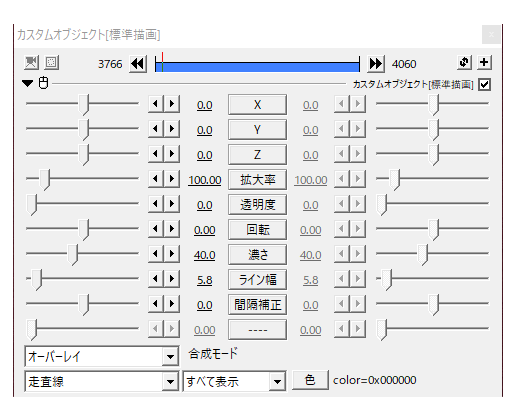The image size is (511, 399).
Task: Click the left 濃さ slider handle
Action: [73, 255]
